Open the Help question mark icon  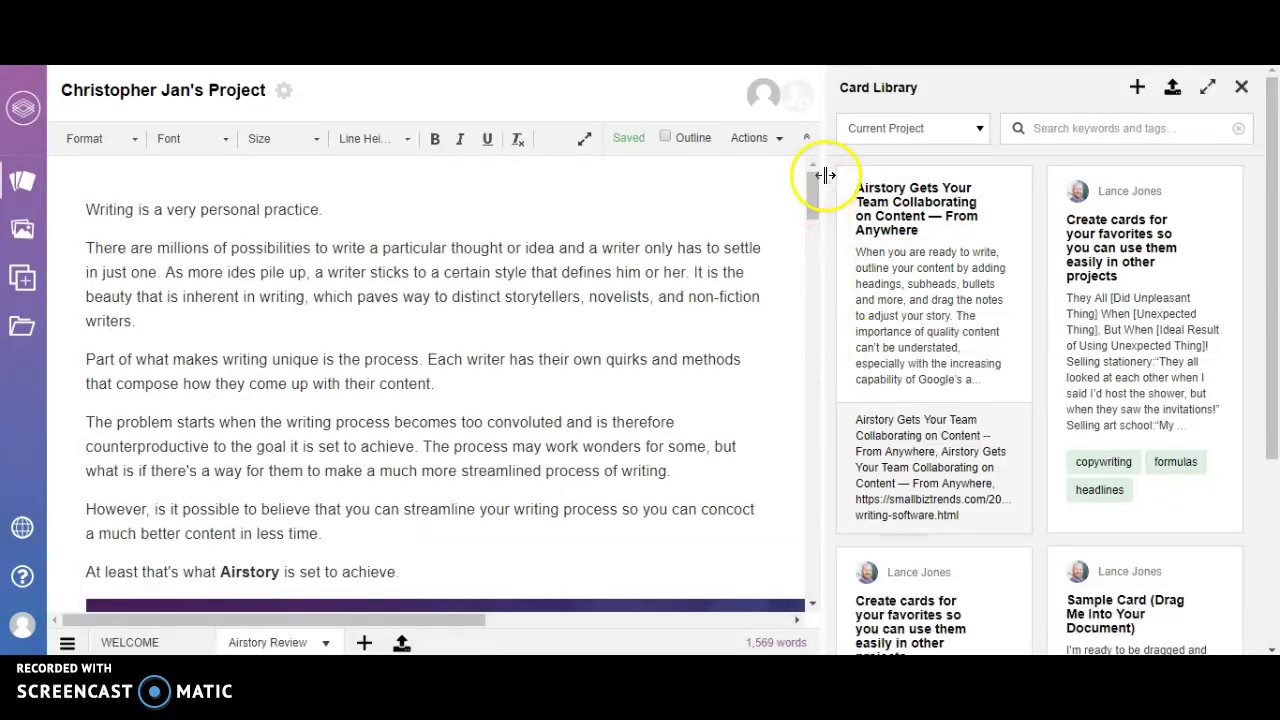(22, 576)
